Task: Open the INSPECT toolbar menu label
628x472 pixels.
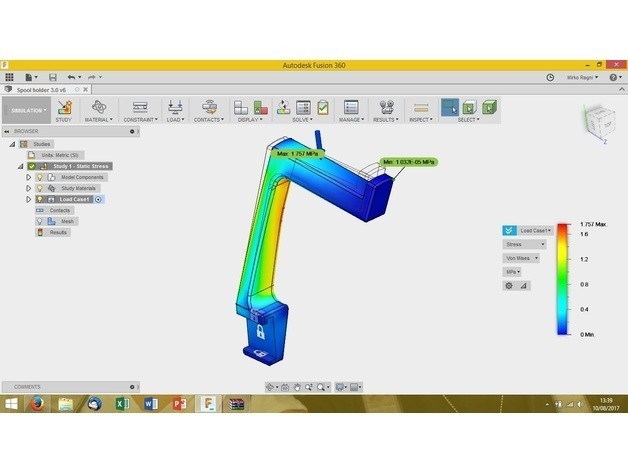Action: tap(421, 120)
